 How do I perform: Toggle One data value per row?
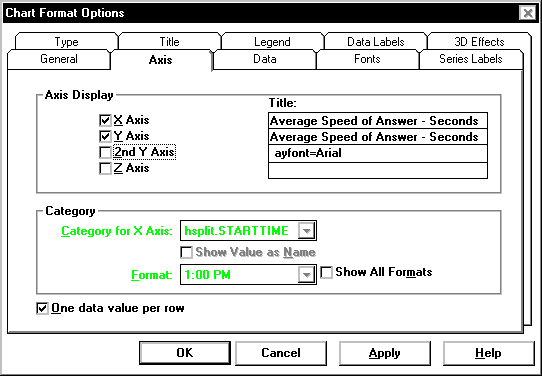point(42,308)
